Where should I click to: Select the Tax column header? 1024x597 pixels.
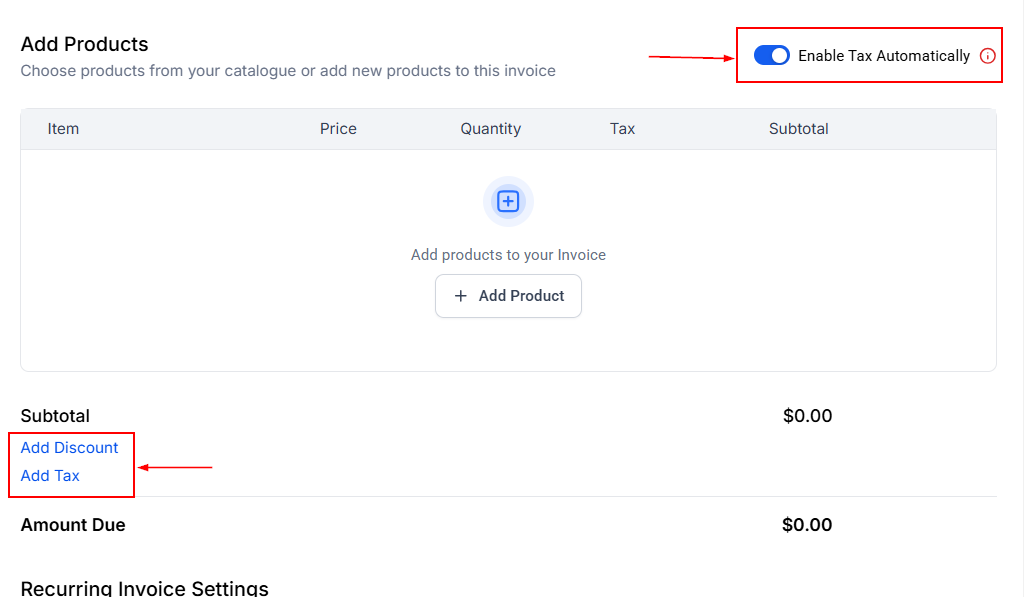[x=622, y=129]
